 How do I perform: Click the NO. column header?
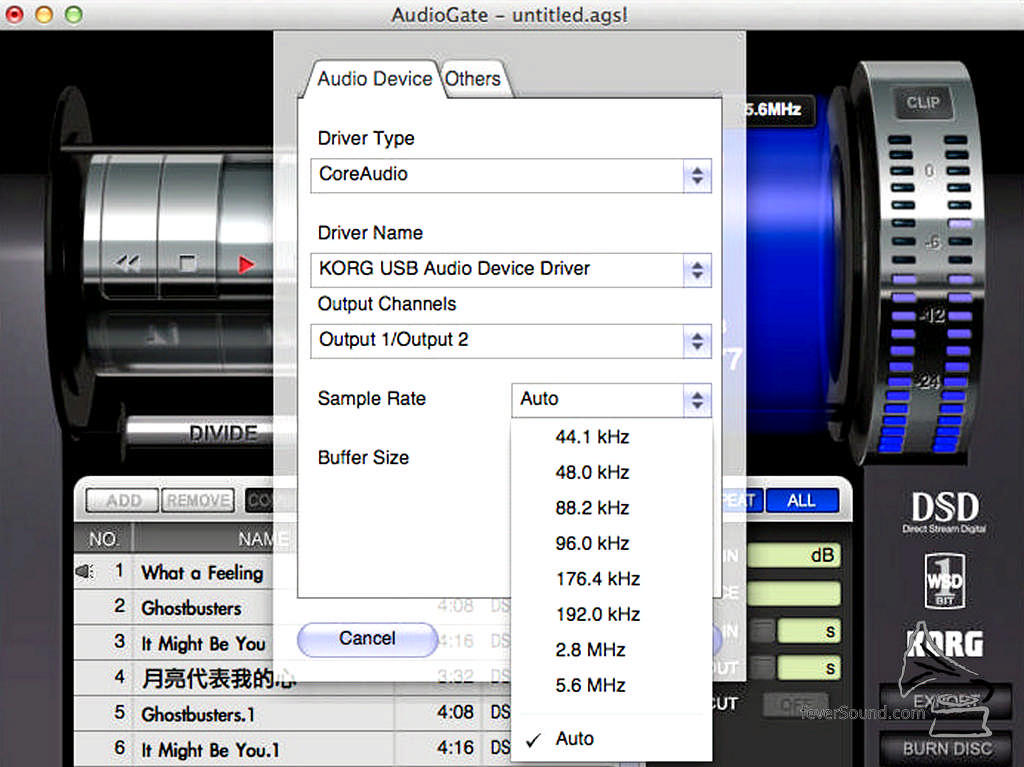[x=103, y=539]
